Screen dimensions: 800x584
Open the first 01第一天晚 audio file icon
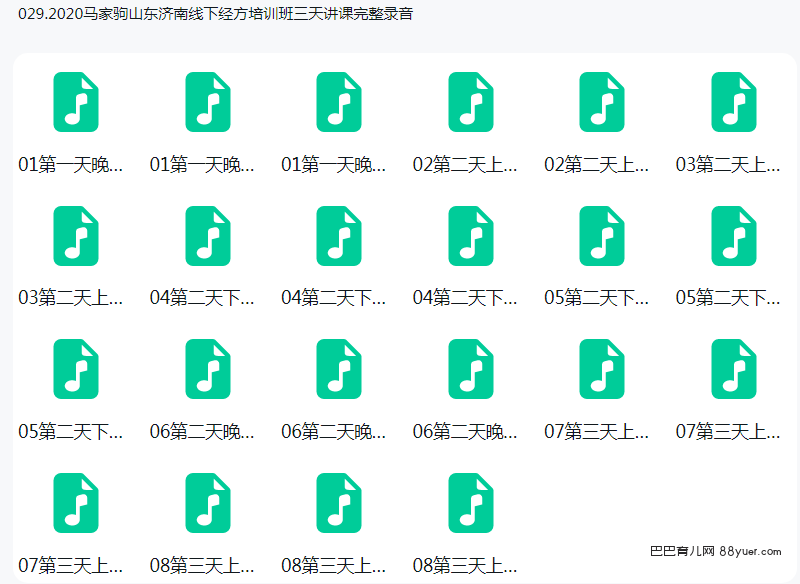pyautogui.click(x=76, y=102)
